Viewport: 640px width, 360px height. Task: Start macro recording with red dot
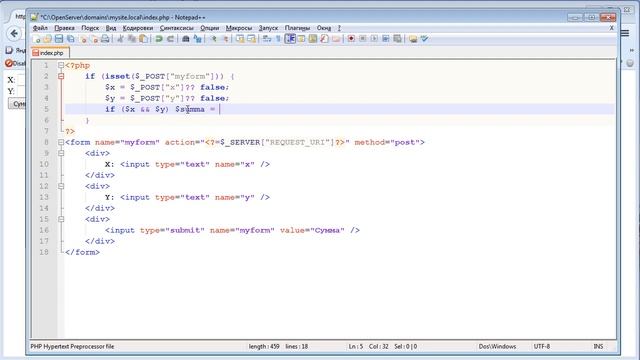point(351,39)
